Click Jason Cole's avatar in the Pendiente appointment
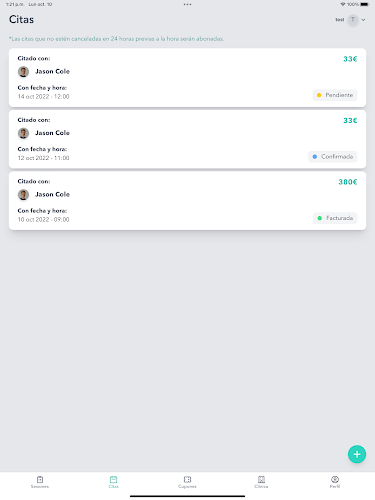 coord(23,72)
